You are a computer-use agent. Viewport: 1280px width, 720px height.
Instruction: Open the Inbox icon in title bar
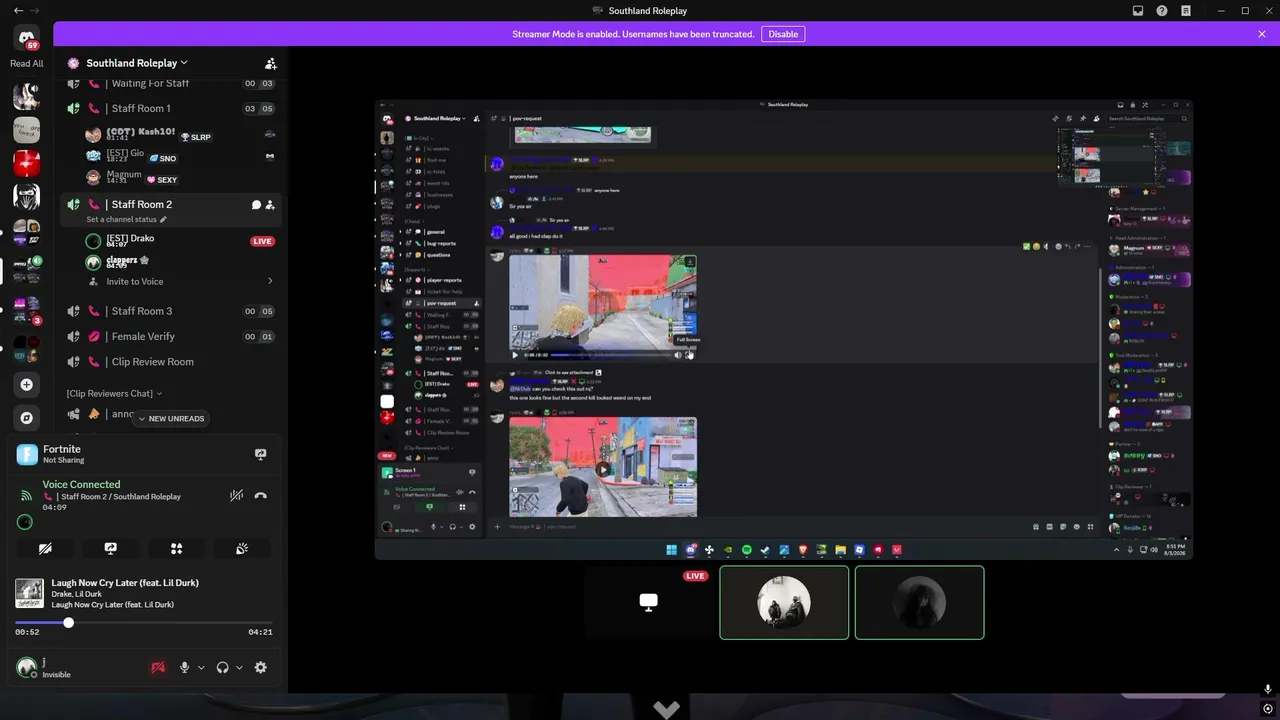tap(1138, 11)
